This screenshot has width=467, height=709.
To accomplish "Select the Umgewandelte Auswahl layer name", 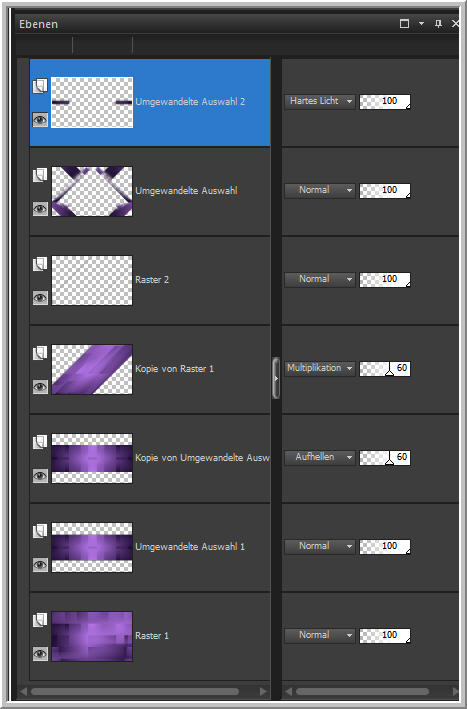I will (186, 191).
